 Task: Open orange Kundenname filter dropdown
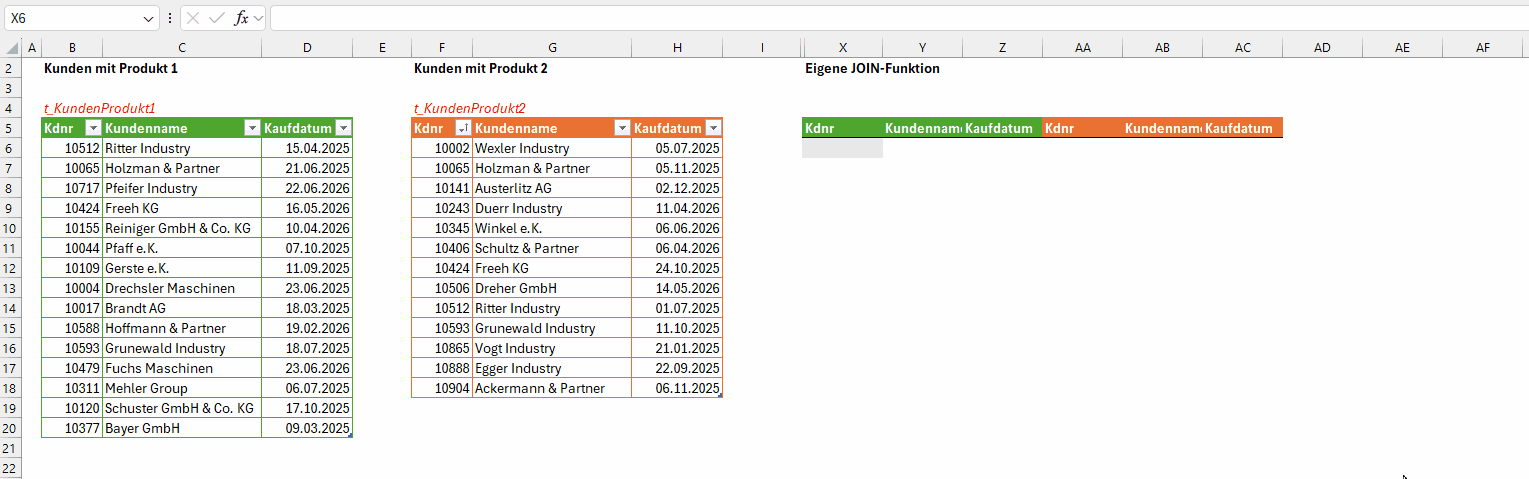pyautogui.click(x=622, y=128)
